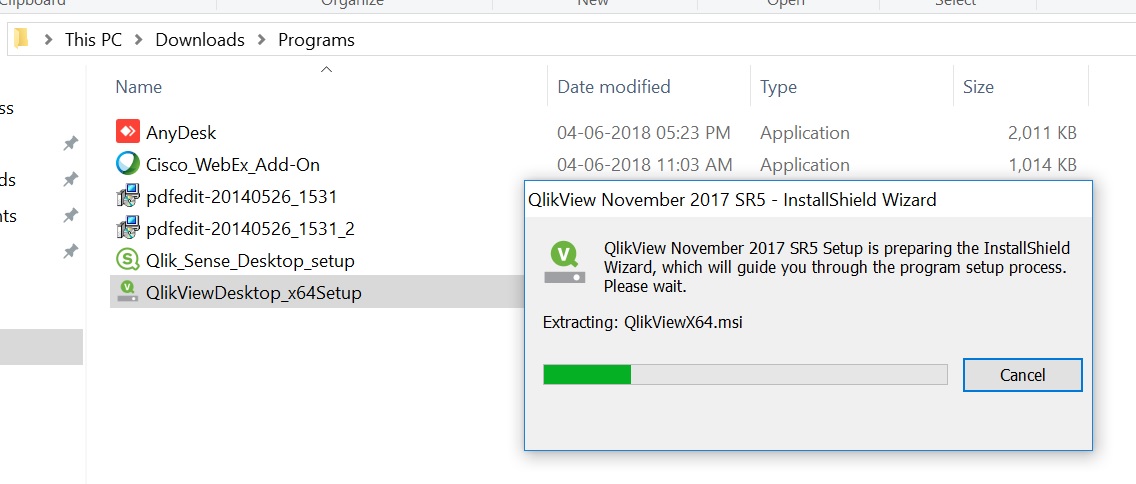Click the Programs breadcrumb segment

tap(317, 40)
